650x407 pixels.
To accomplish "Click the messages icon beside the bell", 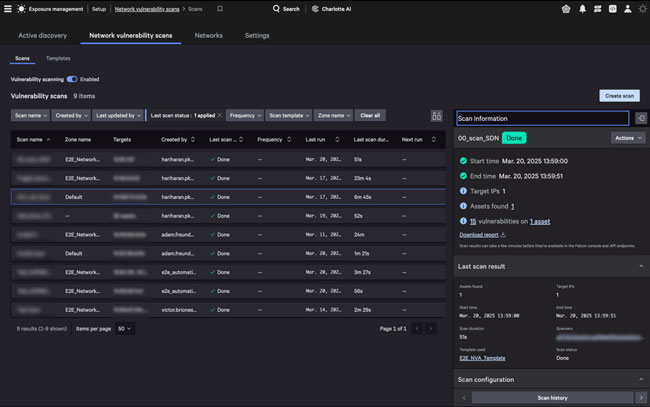I will 597,9.
